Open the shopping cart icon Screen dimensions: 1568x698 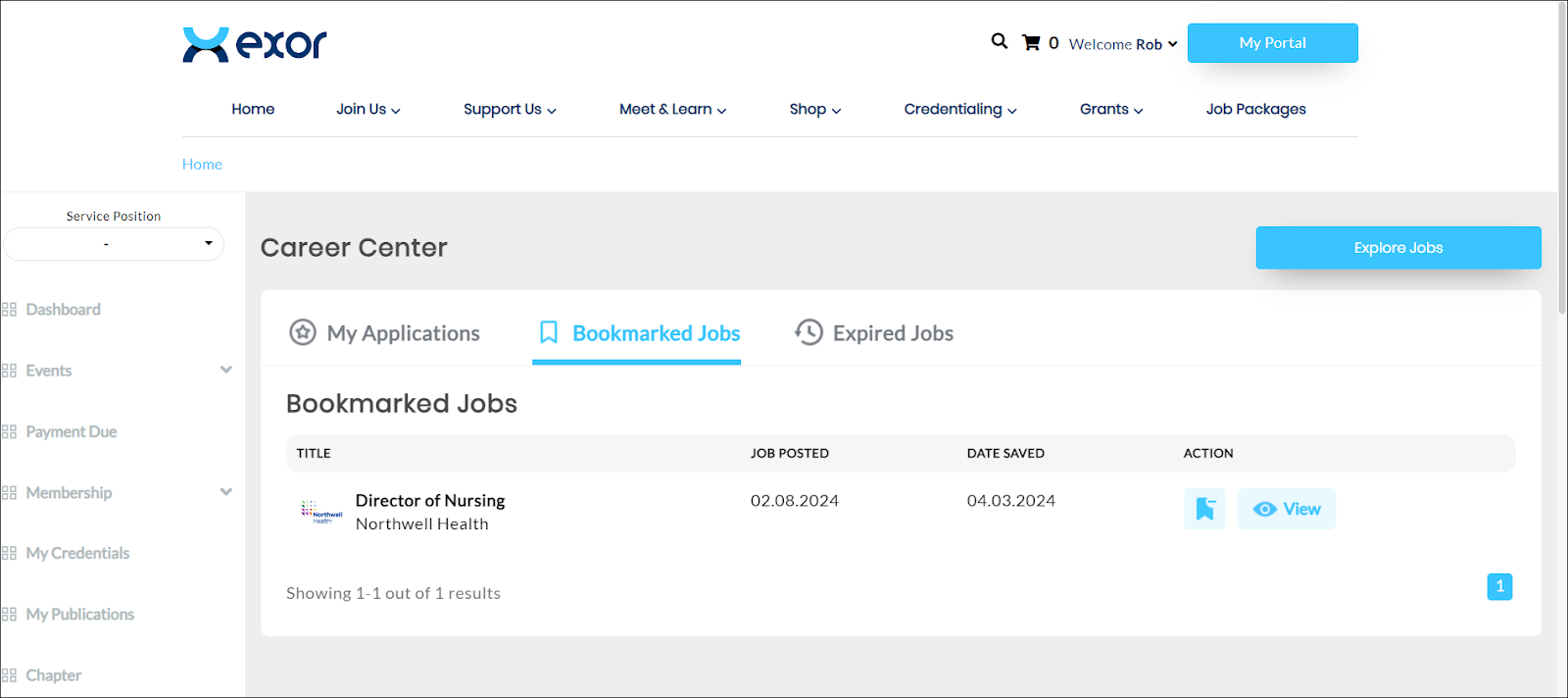pos(1031,43)
